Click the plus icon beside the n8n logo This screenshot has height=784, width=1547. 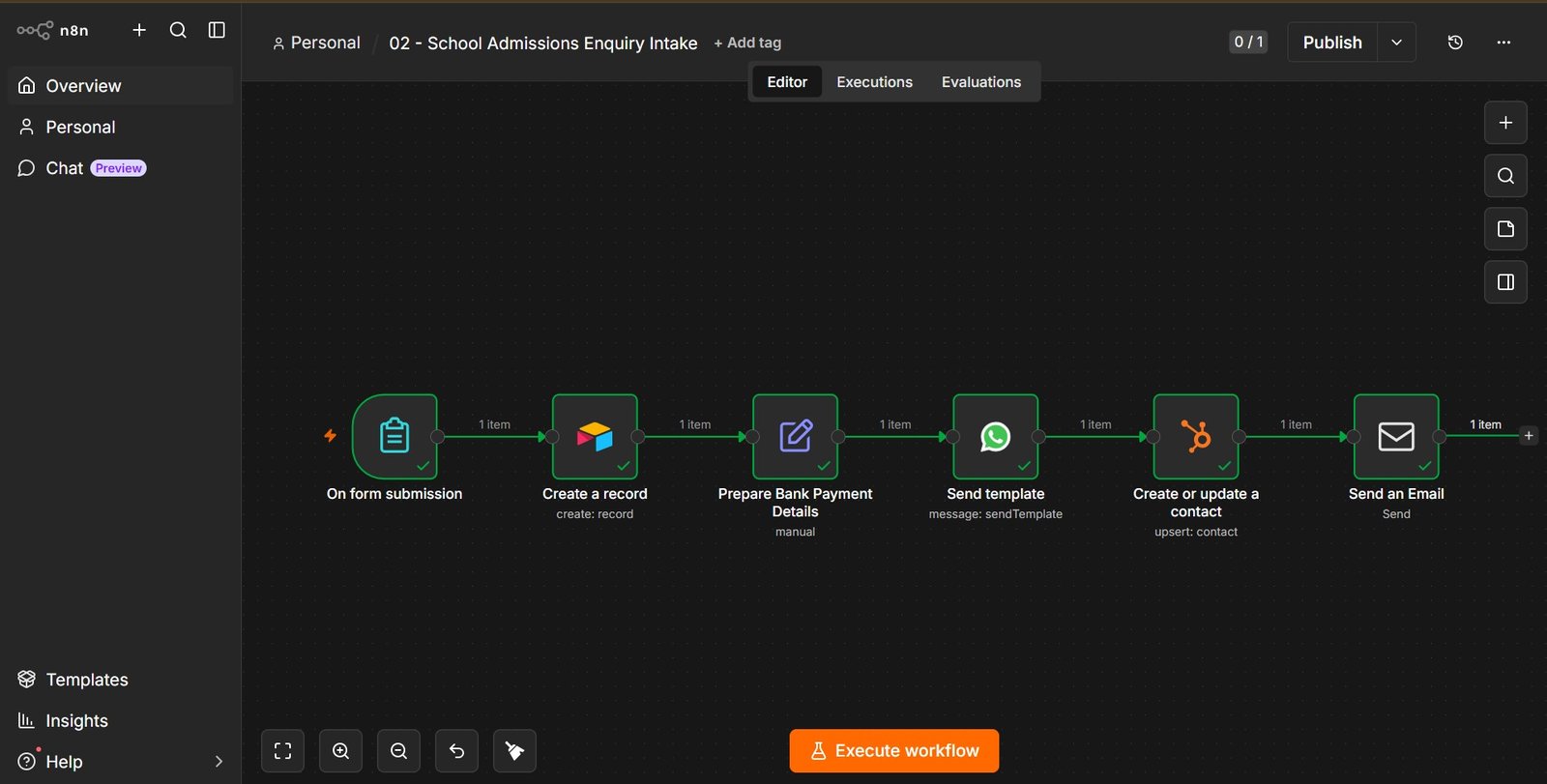point(139,30)
